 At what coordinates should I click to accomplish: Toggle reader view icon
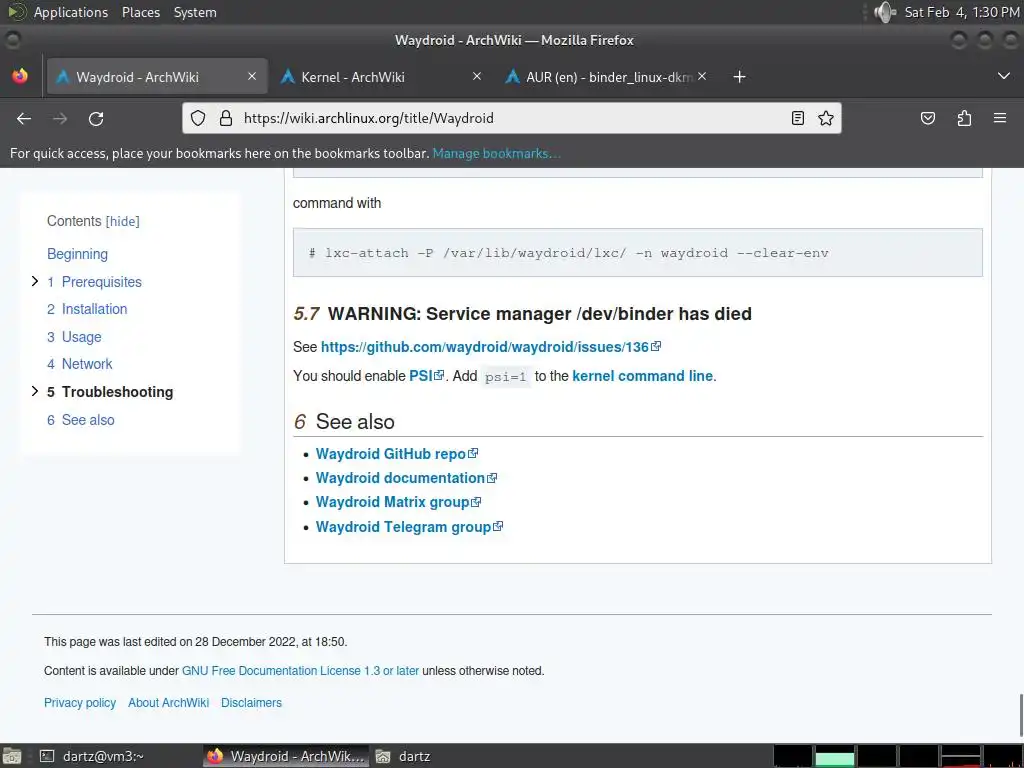point(797,118)
